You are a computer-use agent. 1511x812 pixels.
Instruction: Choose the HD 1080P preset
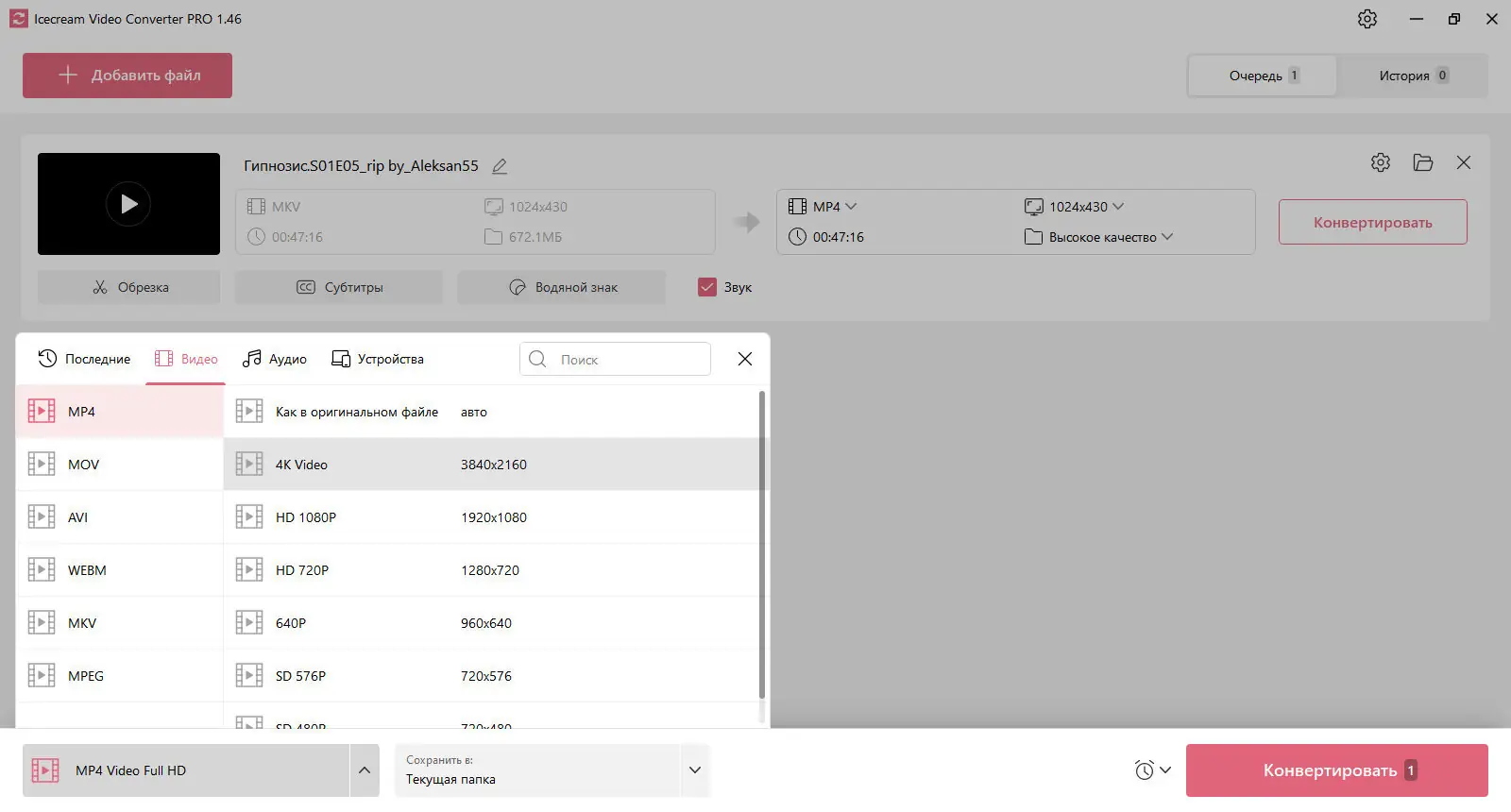point(306,517)
